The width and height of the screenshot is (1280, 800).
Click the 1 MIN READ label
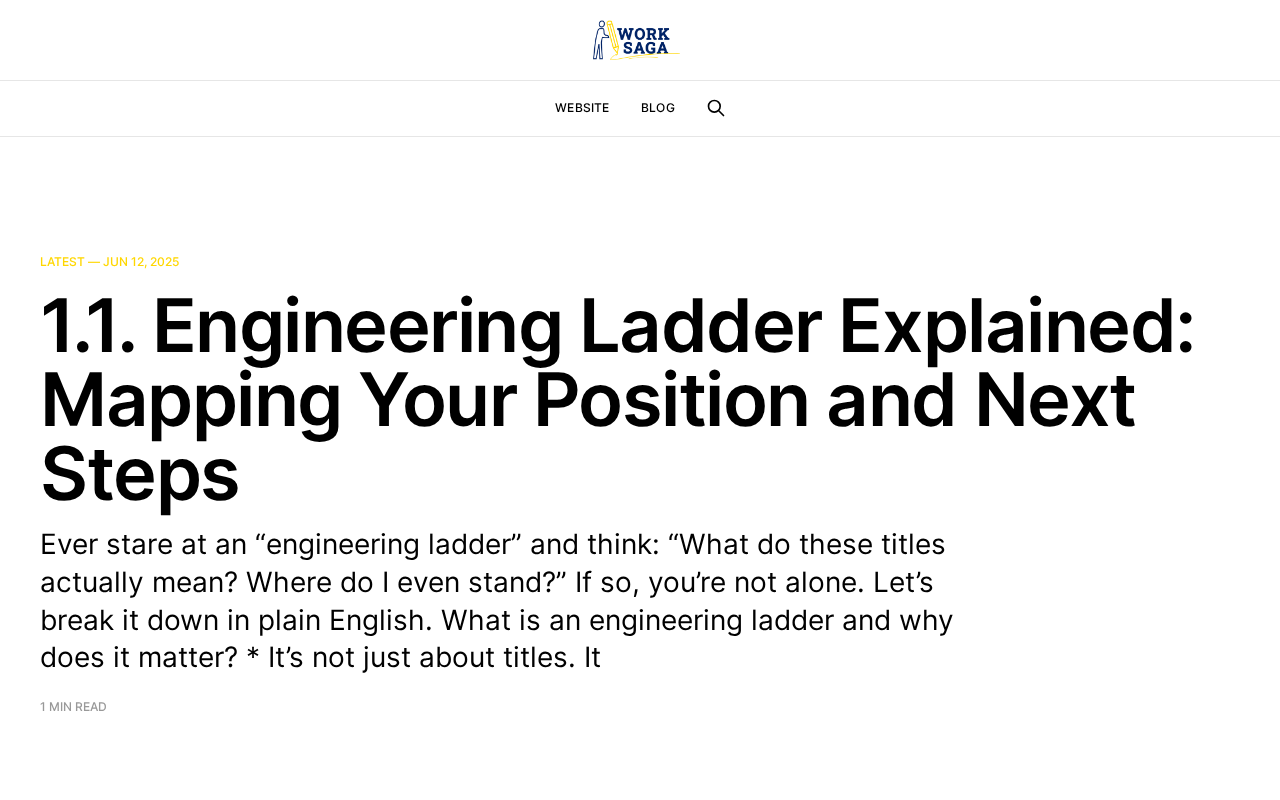[73, 707]
